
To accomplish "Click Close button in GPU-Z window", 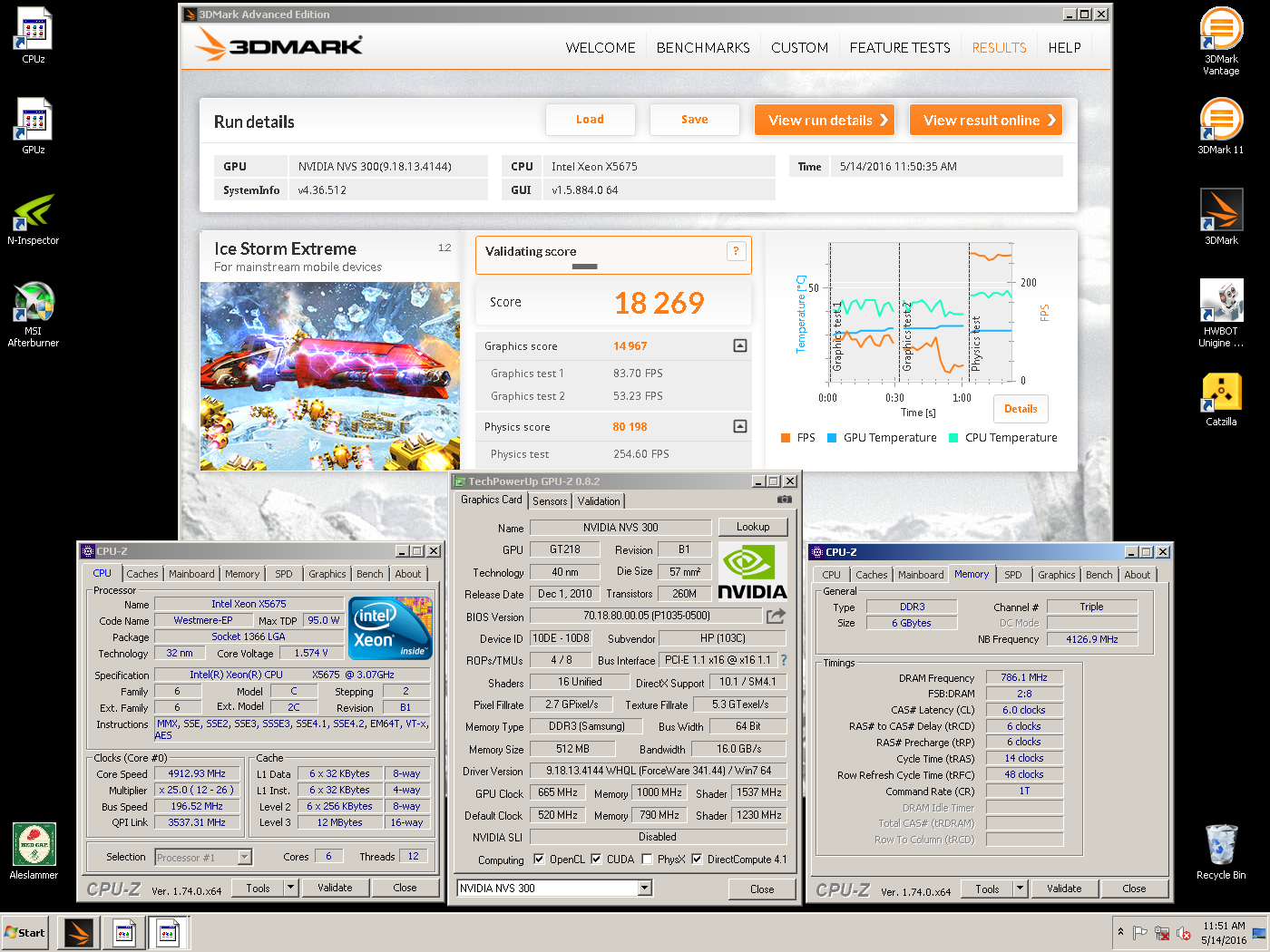I will [762, 889].
